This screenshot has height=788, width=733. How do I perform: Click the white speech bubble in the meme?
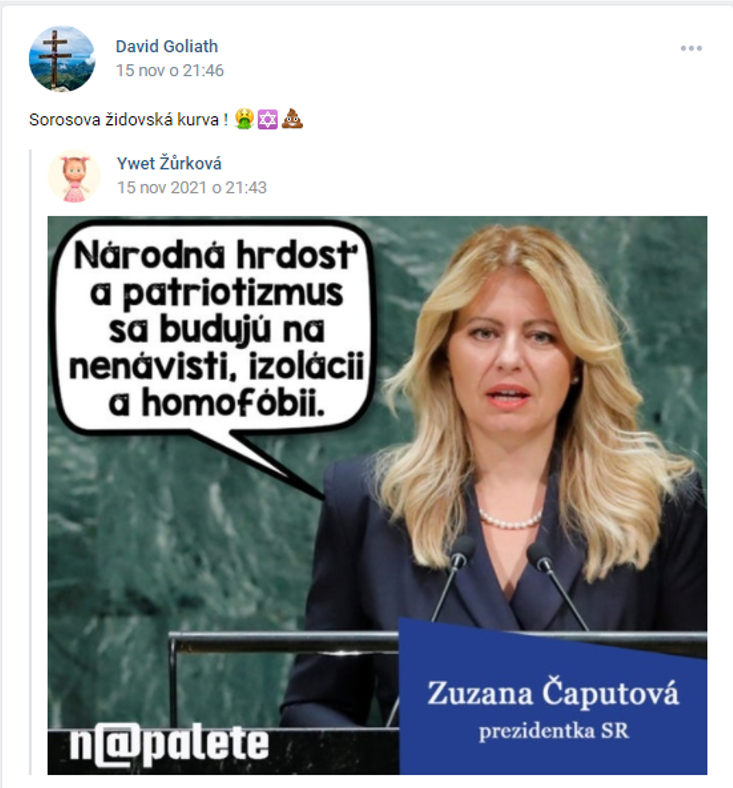[x=215, y=329]
